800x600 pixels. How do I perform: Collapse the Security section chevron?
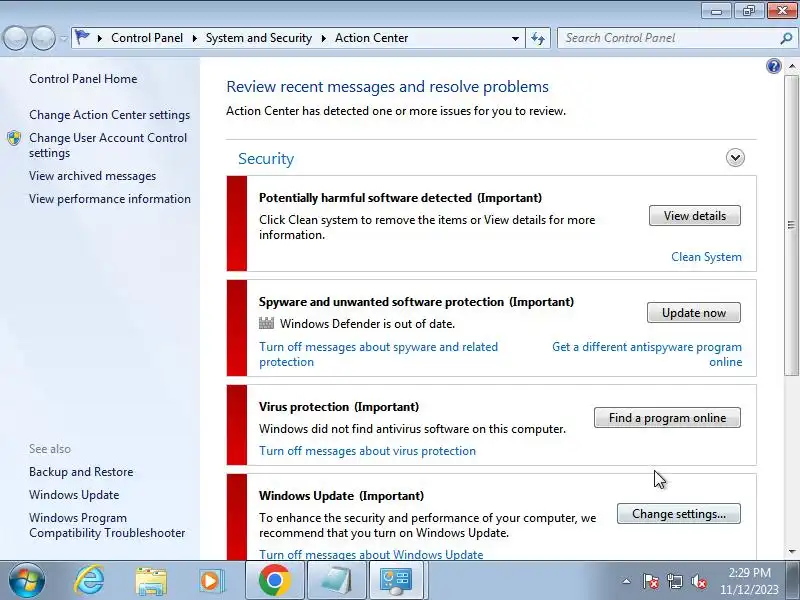tap(735, 158)
